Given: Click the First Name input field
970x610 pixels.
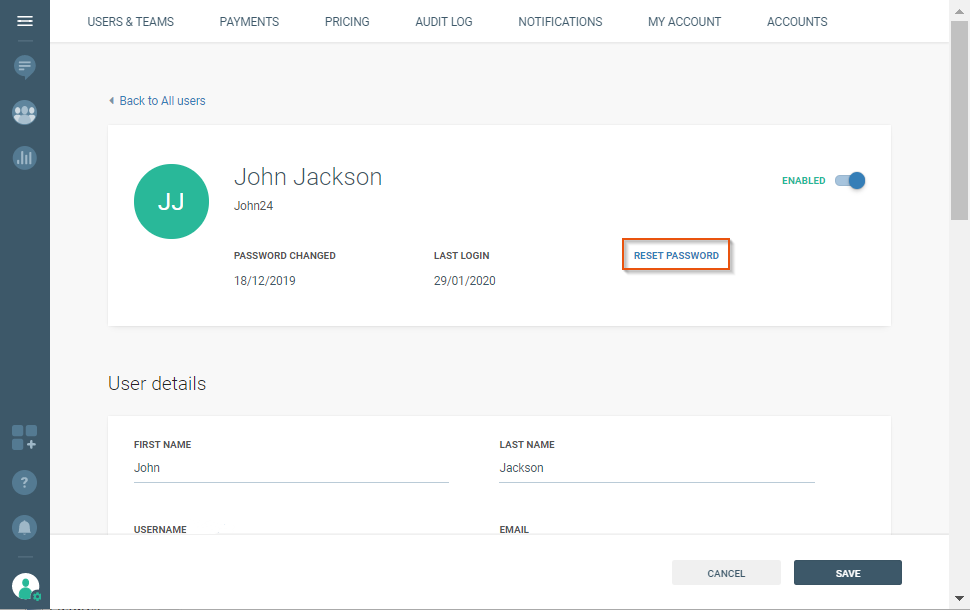Looking at the screenshot, I should coord(290,468).
